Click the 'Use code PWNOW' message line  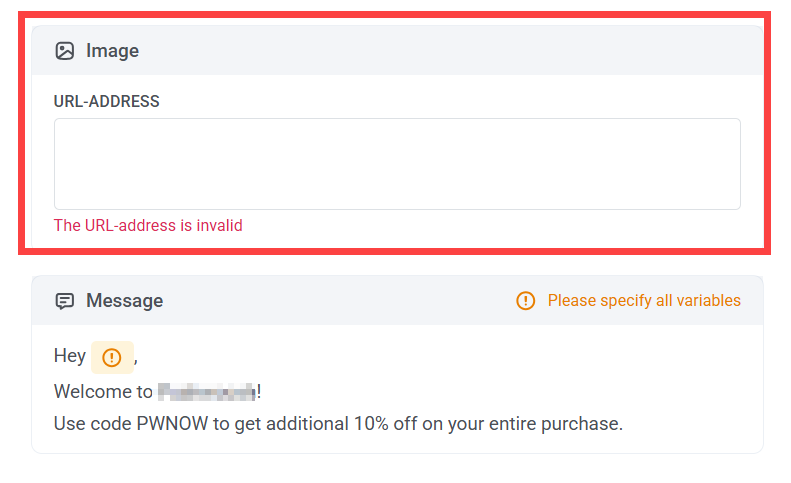[x=338, y=424]
